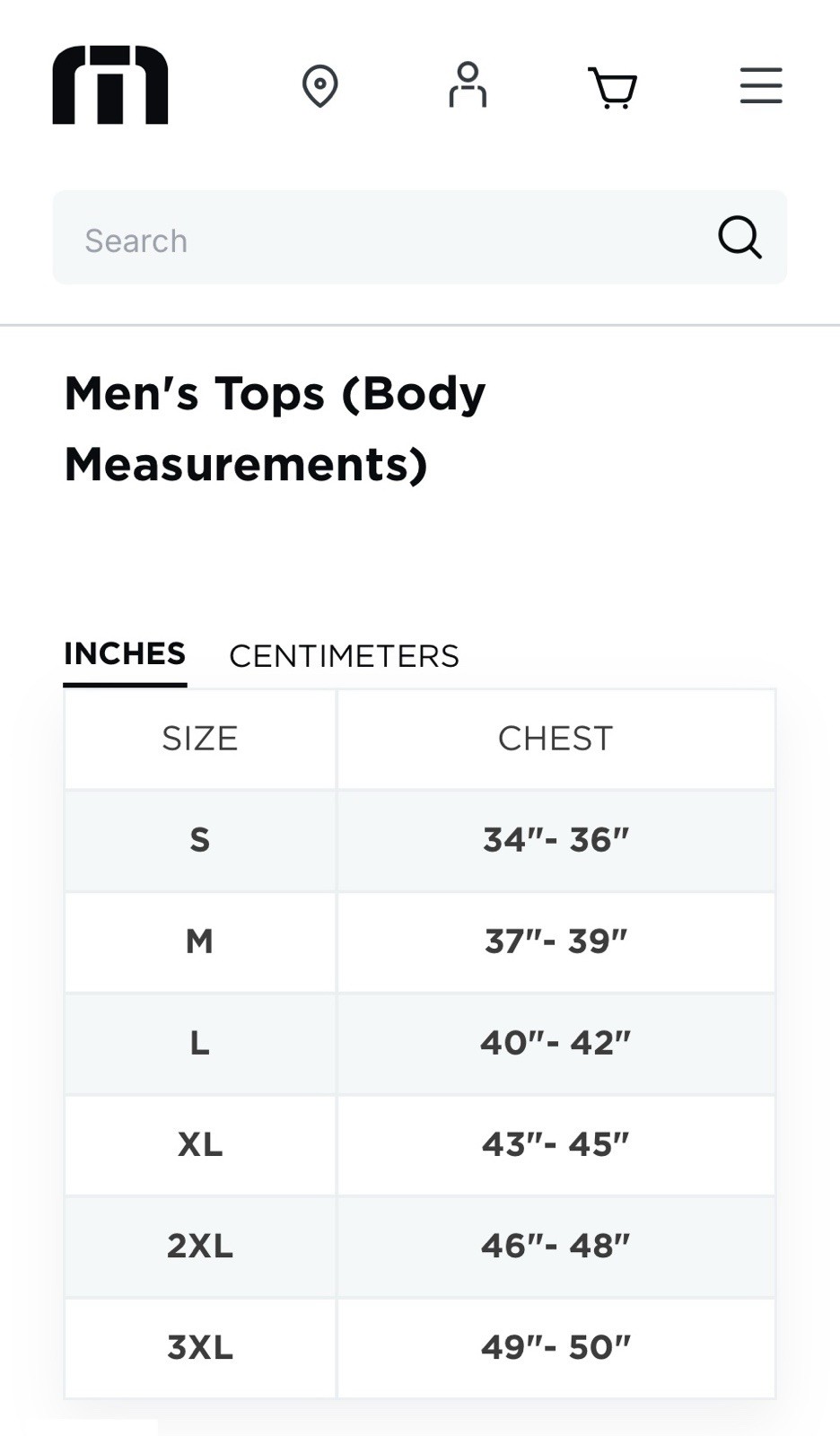Click the TravisMathew logo
Viewport: 840px width, 1436px height.
[110, 85]
